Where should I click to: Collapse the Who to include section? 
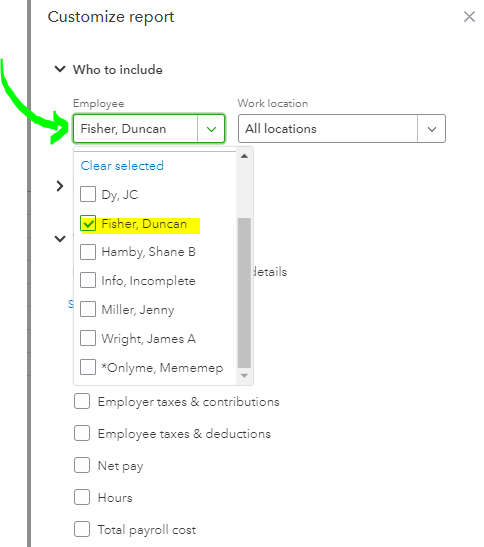60,69
